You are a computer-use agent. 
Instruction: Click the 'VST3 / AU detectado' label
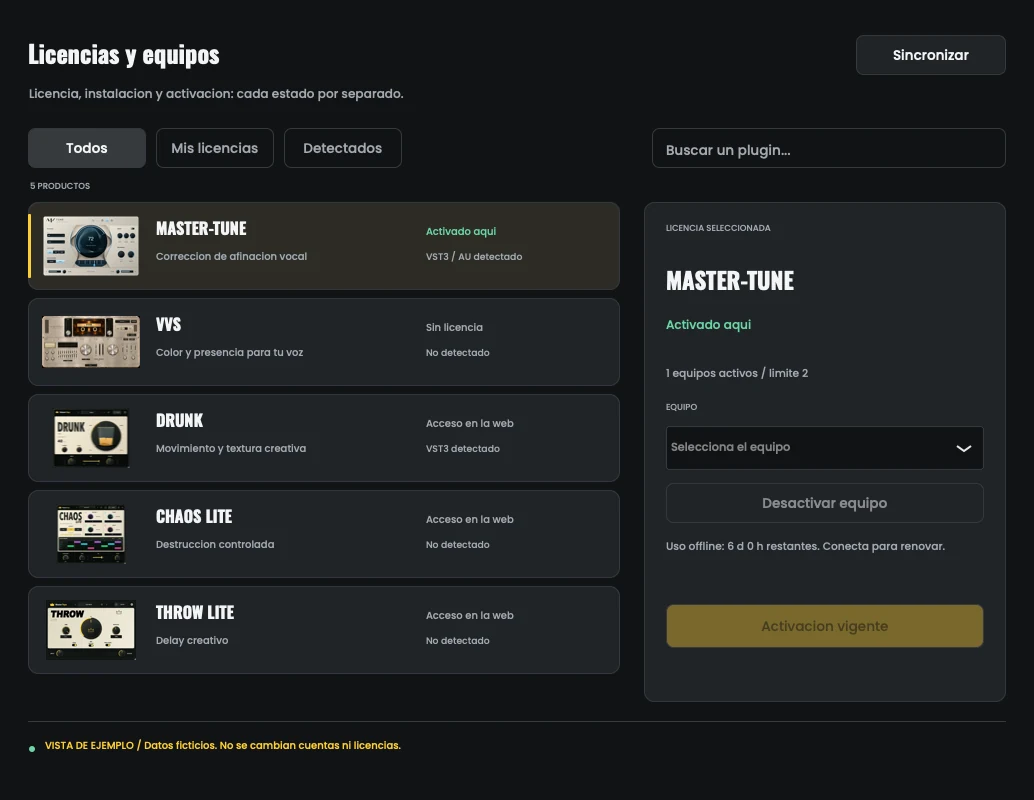474,257
